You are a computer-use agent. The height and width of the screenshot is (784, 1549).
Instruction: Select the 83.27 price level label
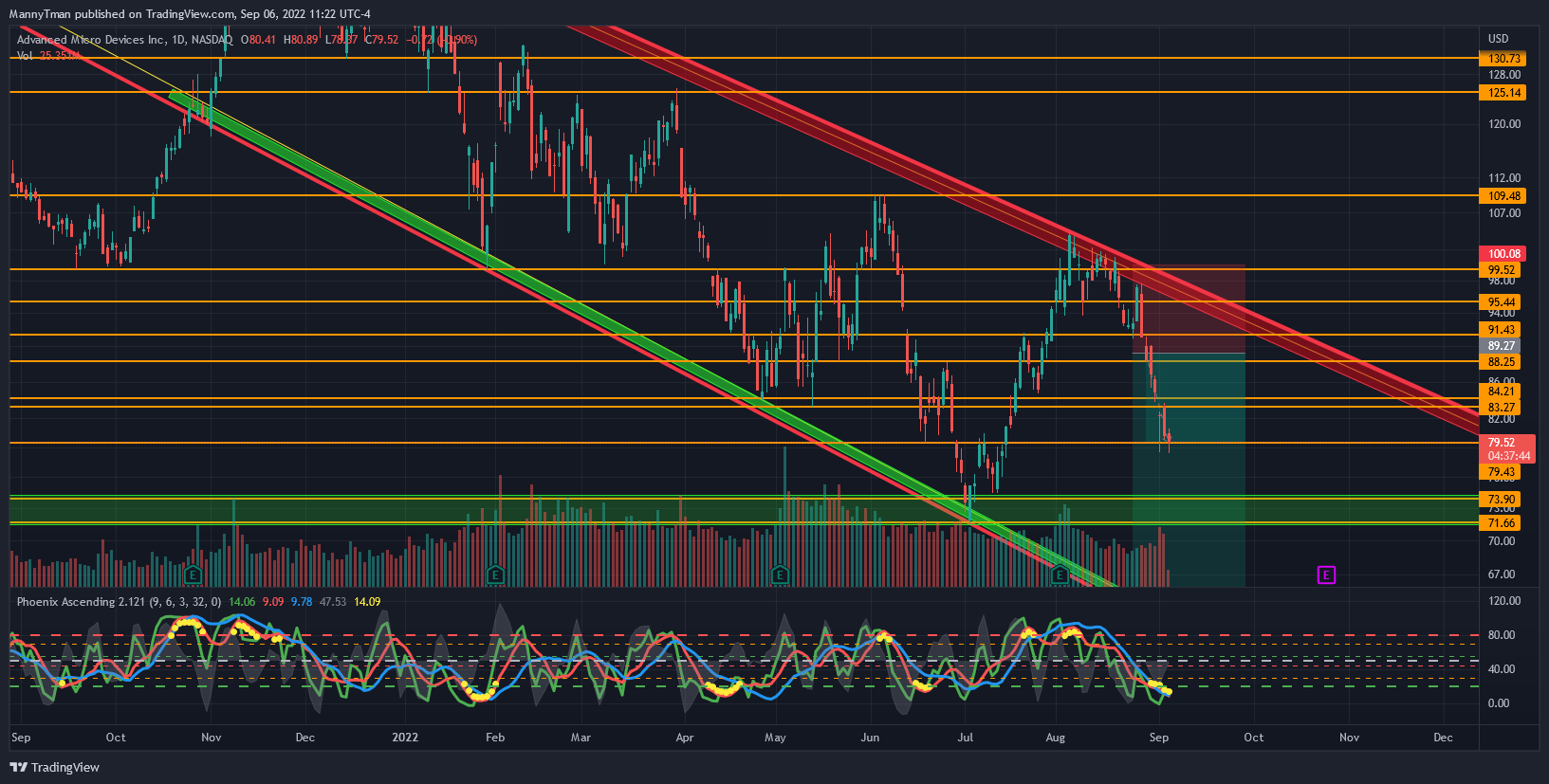[x=1501, y=408]
